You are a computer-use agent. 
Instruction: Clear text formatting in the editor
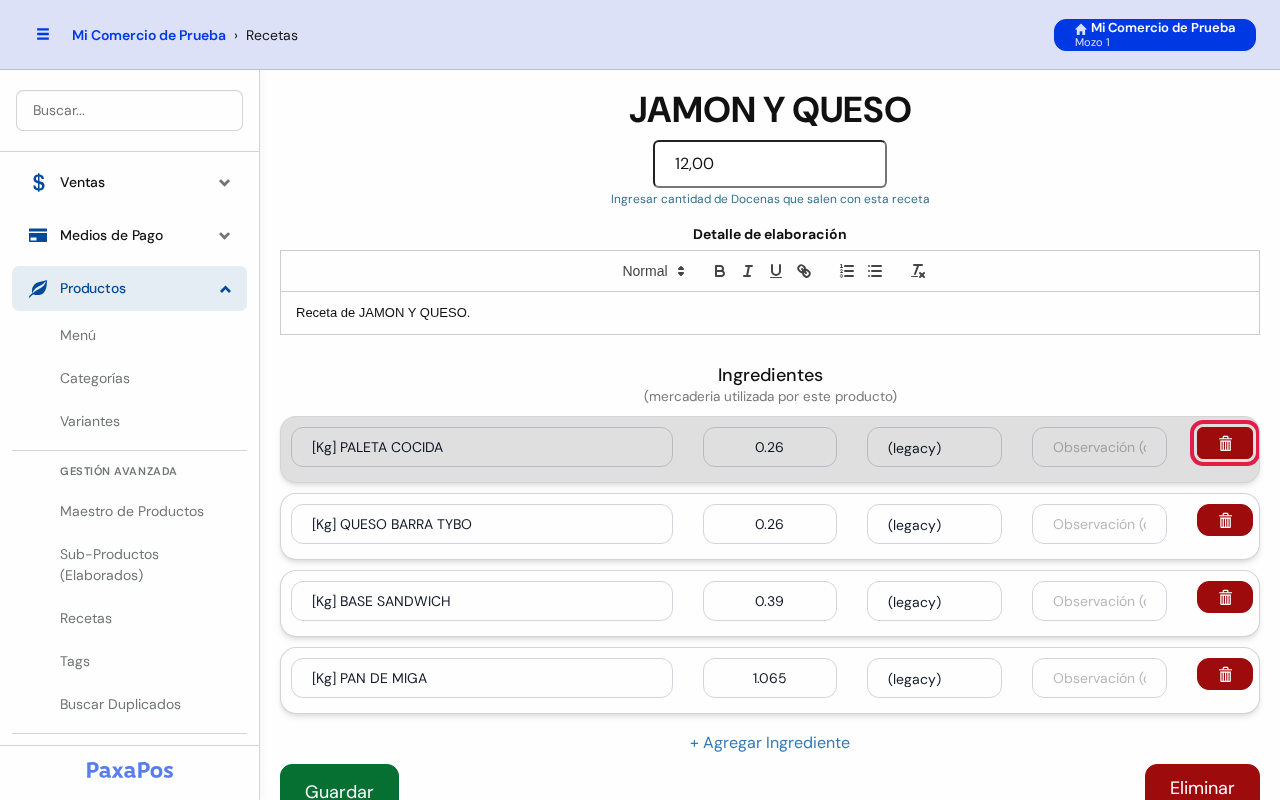918,271
